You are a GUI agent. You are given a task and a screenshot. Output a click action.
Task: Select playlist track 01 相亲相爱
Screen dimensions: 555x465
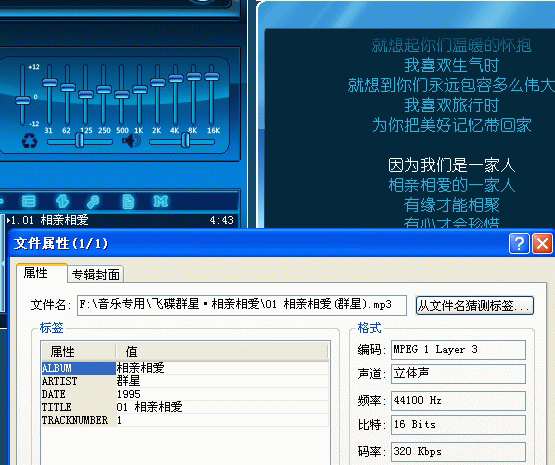pos(120,220)
